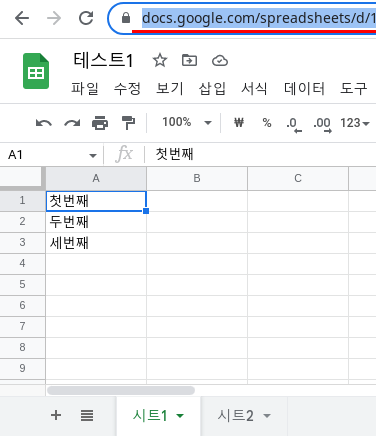Screen dimensions: 376x436
Task: Select row 9 header
Action: [22, 369]
